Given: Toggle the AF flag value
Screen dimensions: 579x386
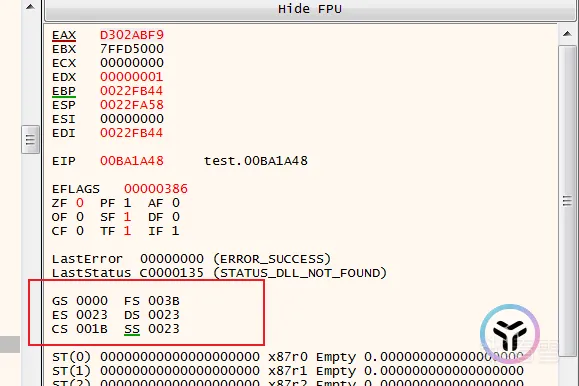Looking at the screenshot, I should coord(176,203).
